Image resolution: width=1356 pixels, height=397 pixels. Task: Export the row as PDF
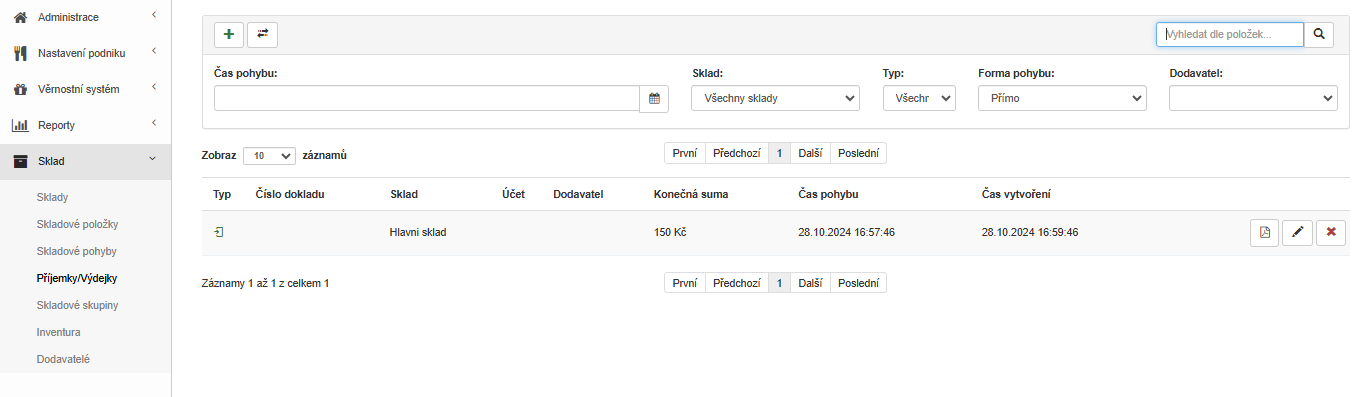(x=1265, y=232)
